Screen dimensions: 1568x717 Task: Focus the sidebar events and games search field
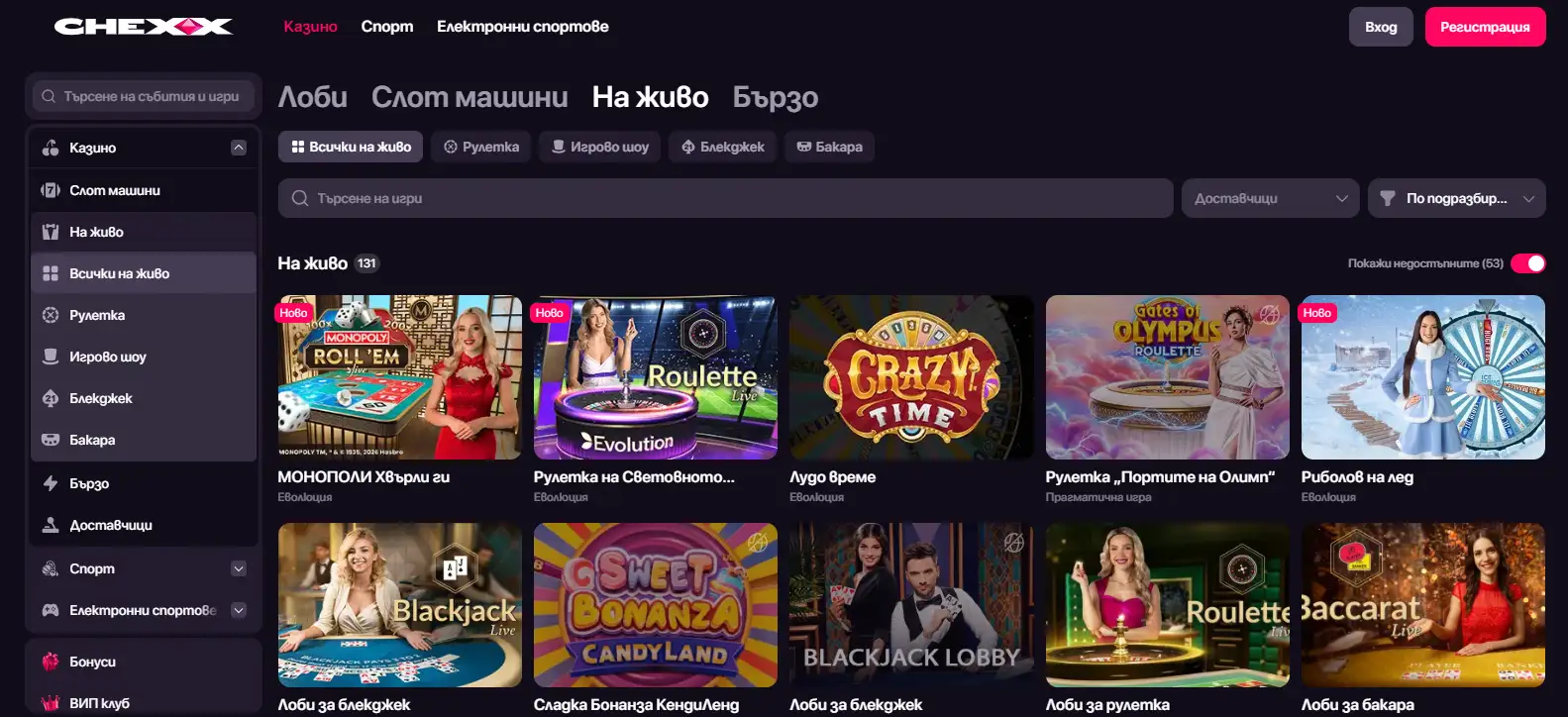[144, 96]
